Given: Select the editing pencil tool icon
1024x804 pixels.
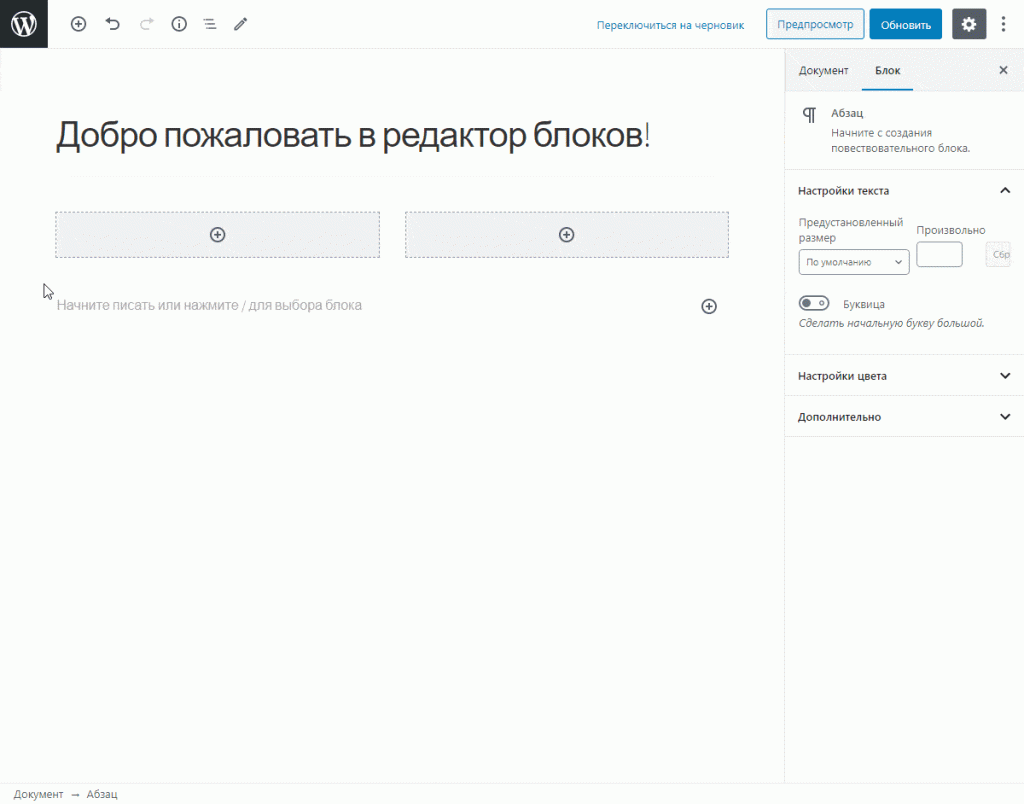Looking at the screenshot, I should (240, 24).
